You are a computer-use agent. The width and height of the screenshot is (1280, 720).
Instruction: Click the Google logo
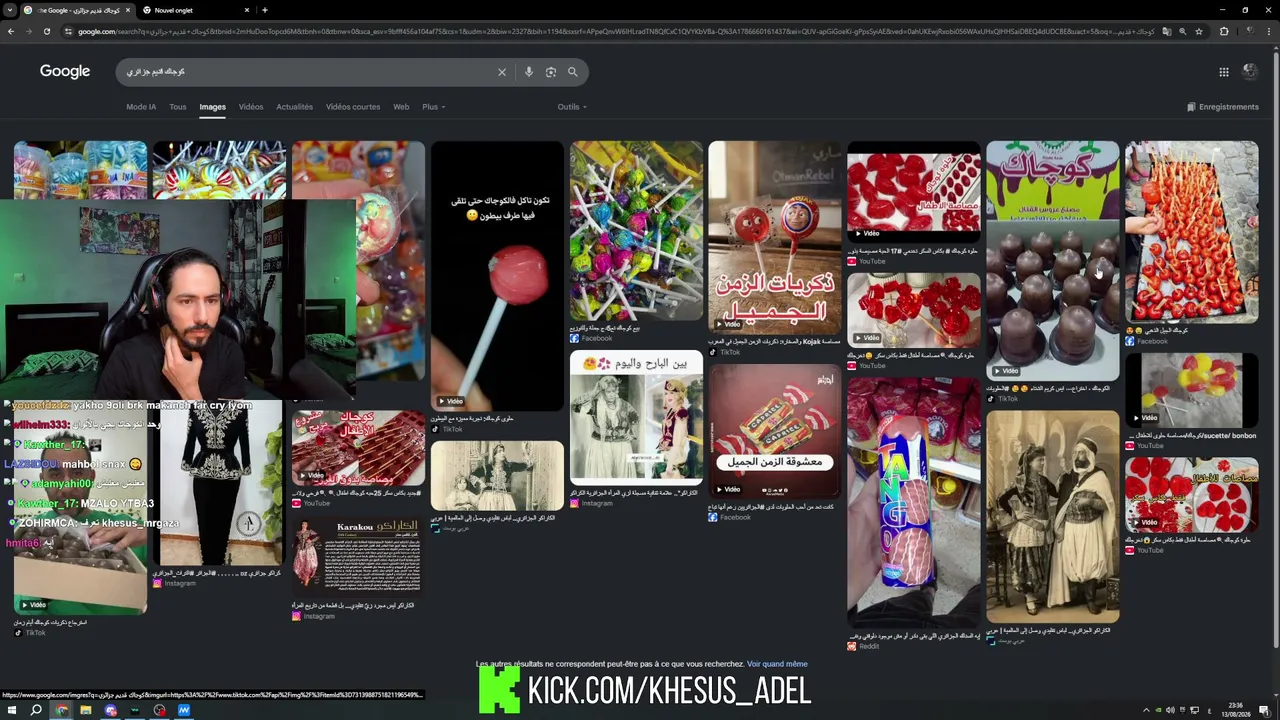pos(65,71)
